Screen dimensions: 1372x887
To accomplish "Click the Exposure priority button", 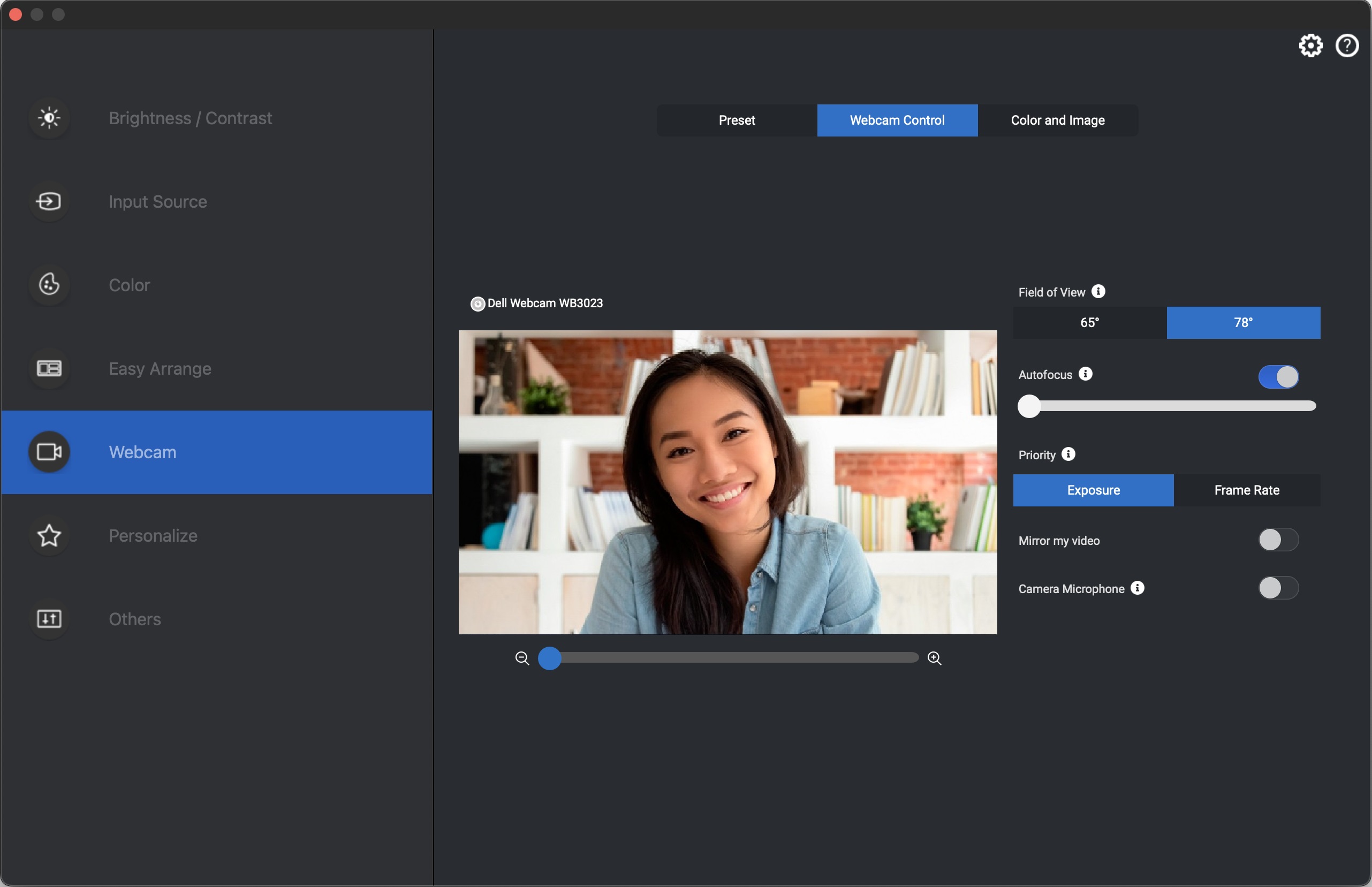I will [1093, 490].
